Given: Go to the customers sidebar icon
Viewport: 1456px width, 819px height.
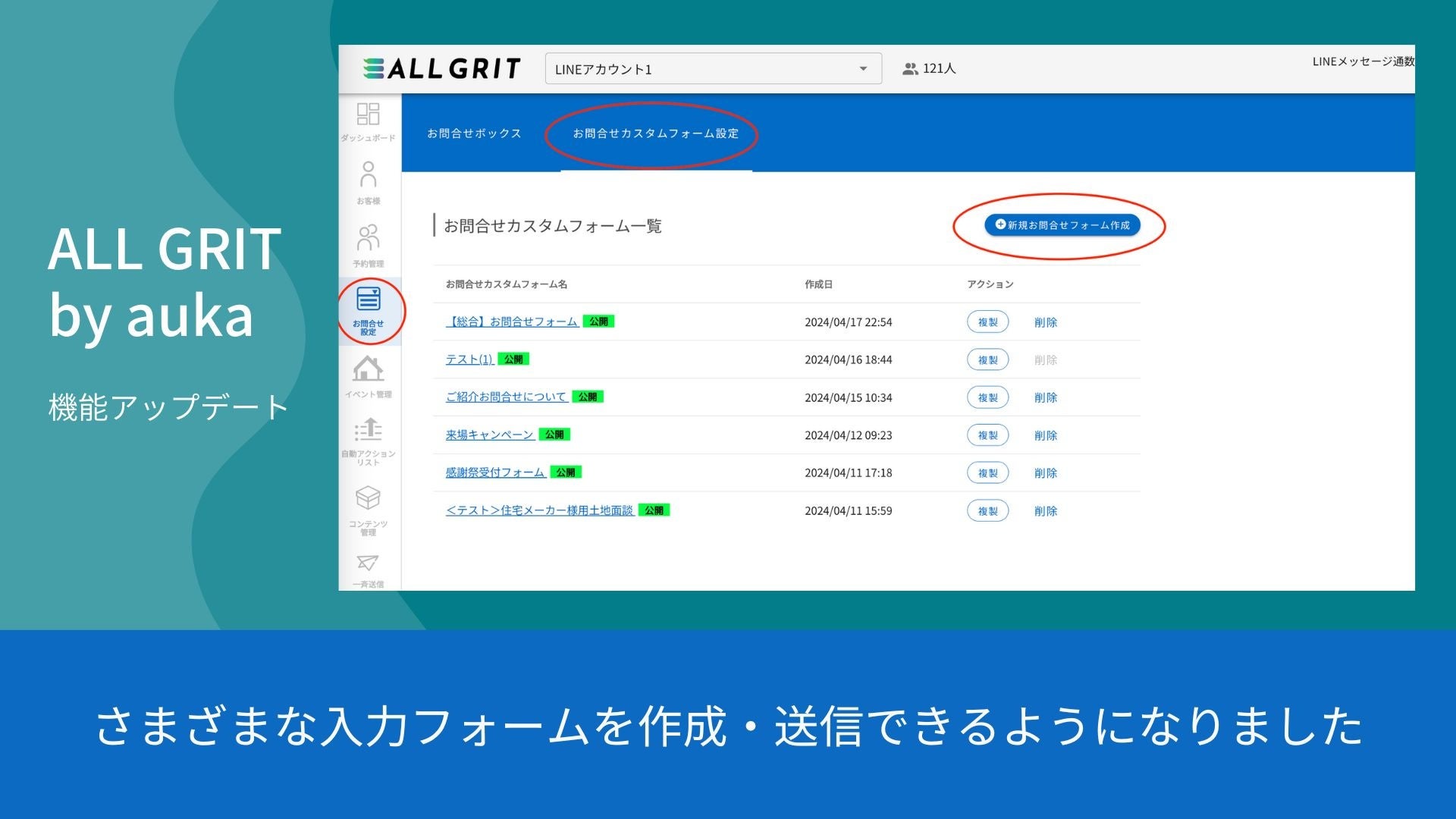Looking at the screenshot, I should [368, 176].
